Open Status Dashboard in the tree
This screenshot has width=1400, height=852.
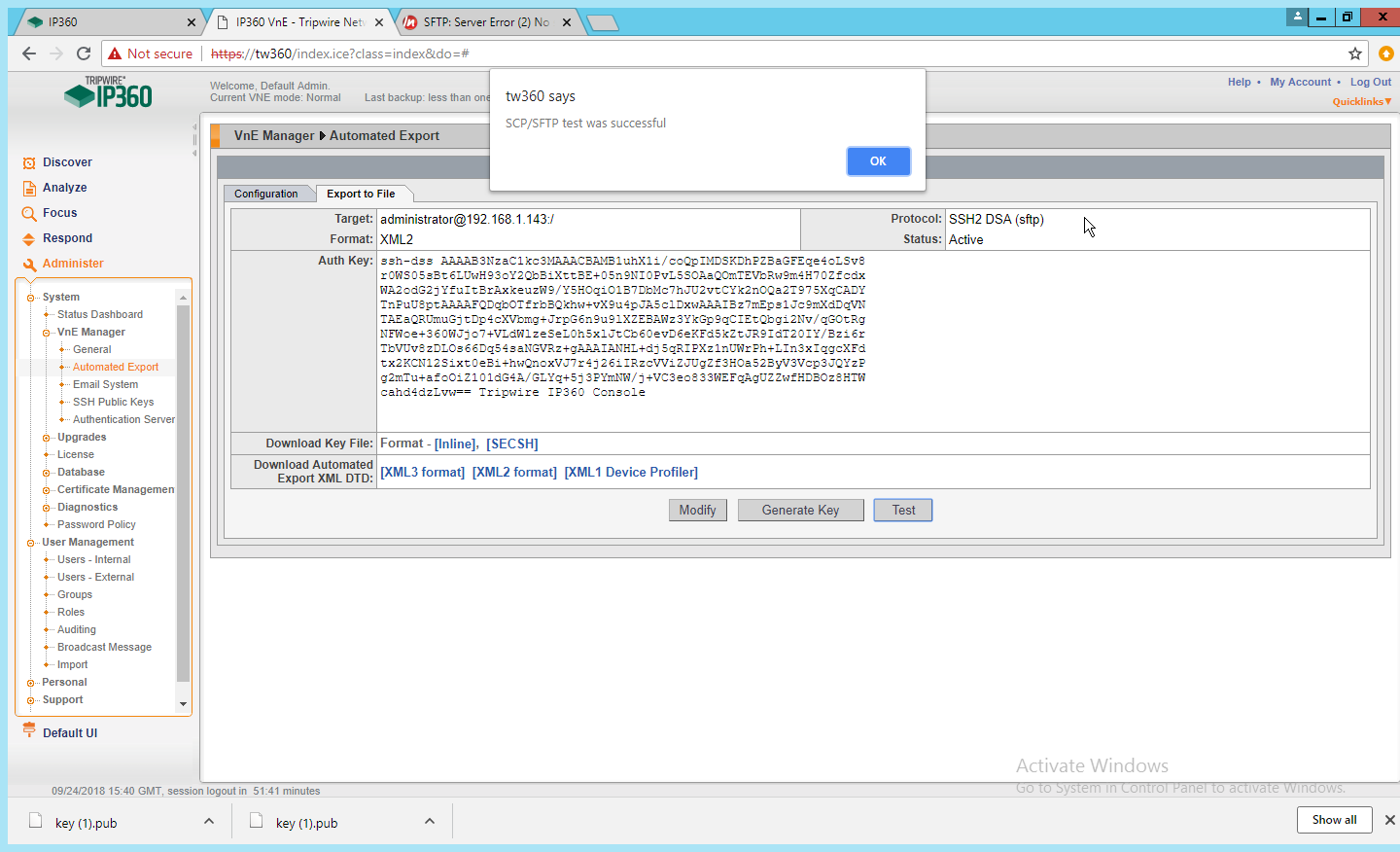[x=100, y=315]
